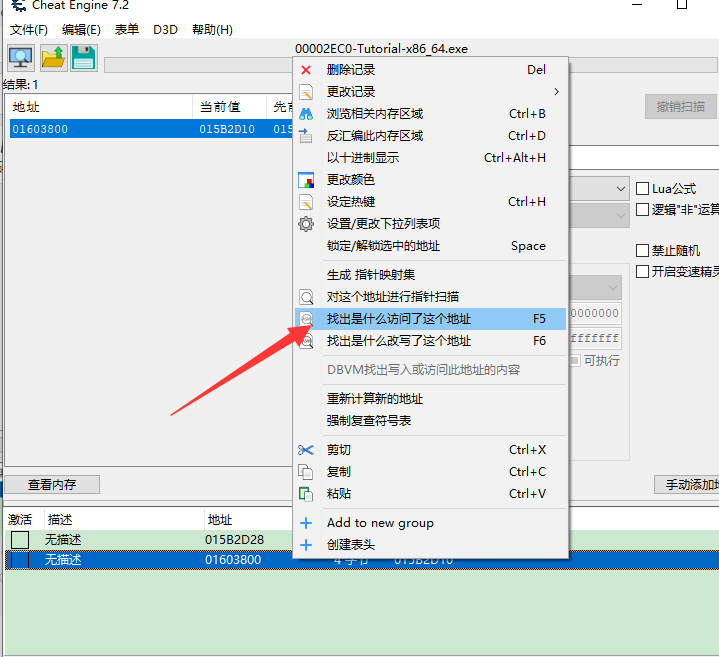Enable the Lua公式 checkbox
Screen dimensions: 719x657
point(642,188)
